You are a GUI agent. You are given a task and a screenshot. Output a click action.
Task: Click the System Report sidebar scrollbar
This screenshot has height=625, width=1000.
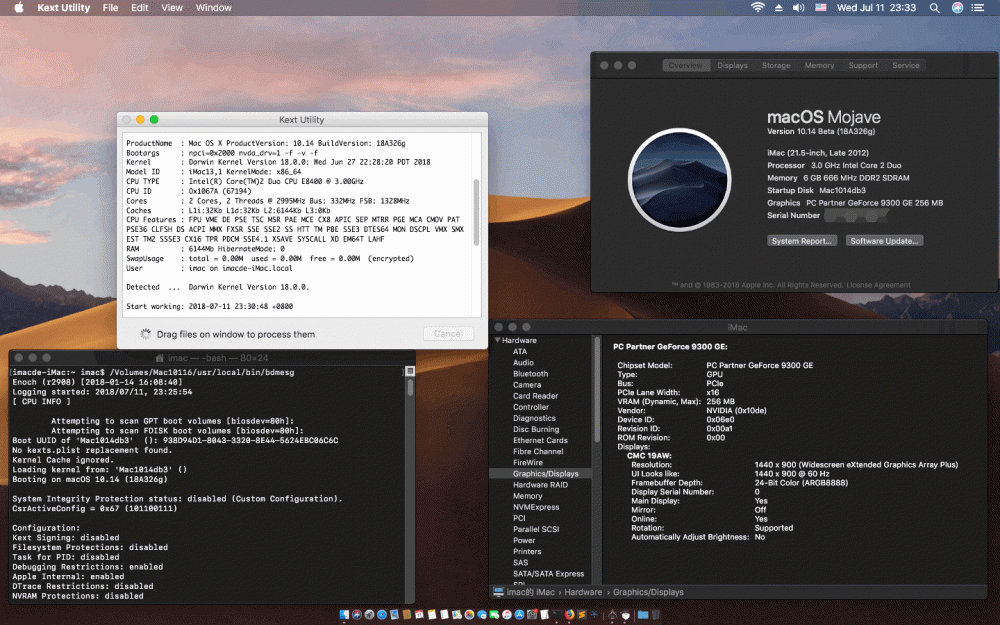(x=597, y=389)
